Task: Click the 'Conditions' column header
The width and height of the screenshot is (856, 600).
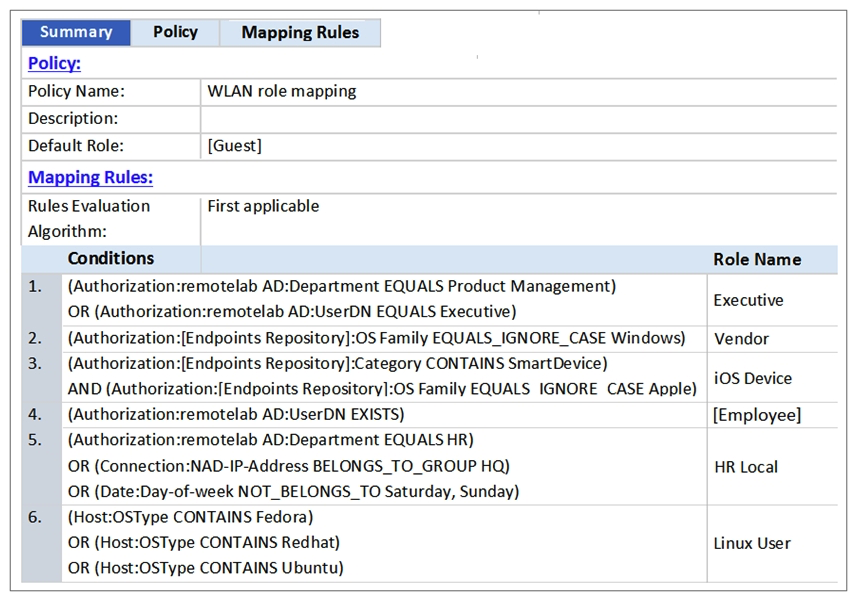Action: 111,258
